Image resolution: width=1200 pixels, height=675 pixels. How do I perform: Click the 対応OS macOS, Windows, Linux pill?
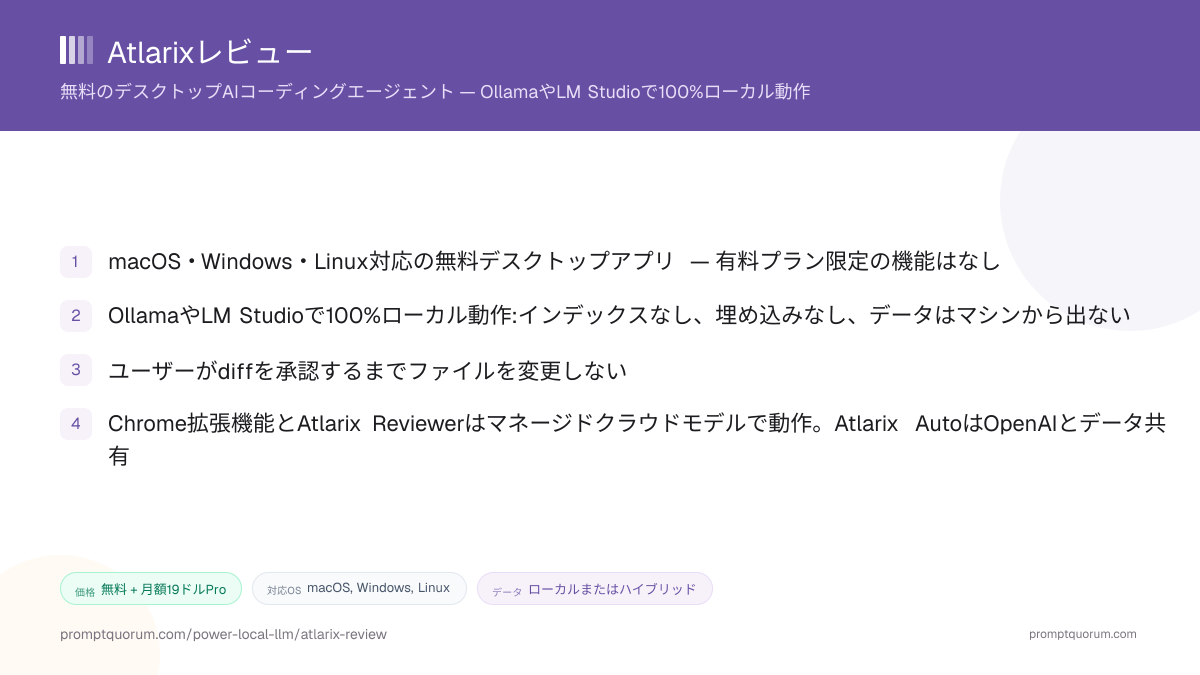[359, 589]
